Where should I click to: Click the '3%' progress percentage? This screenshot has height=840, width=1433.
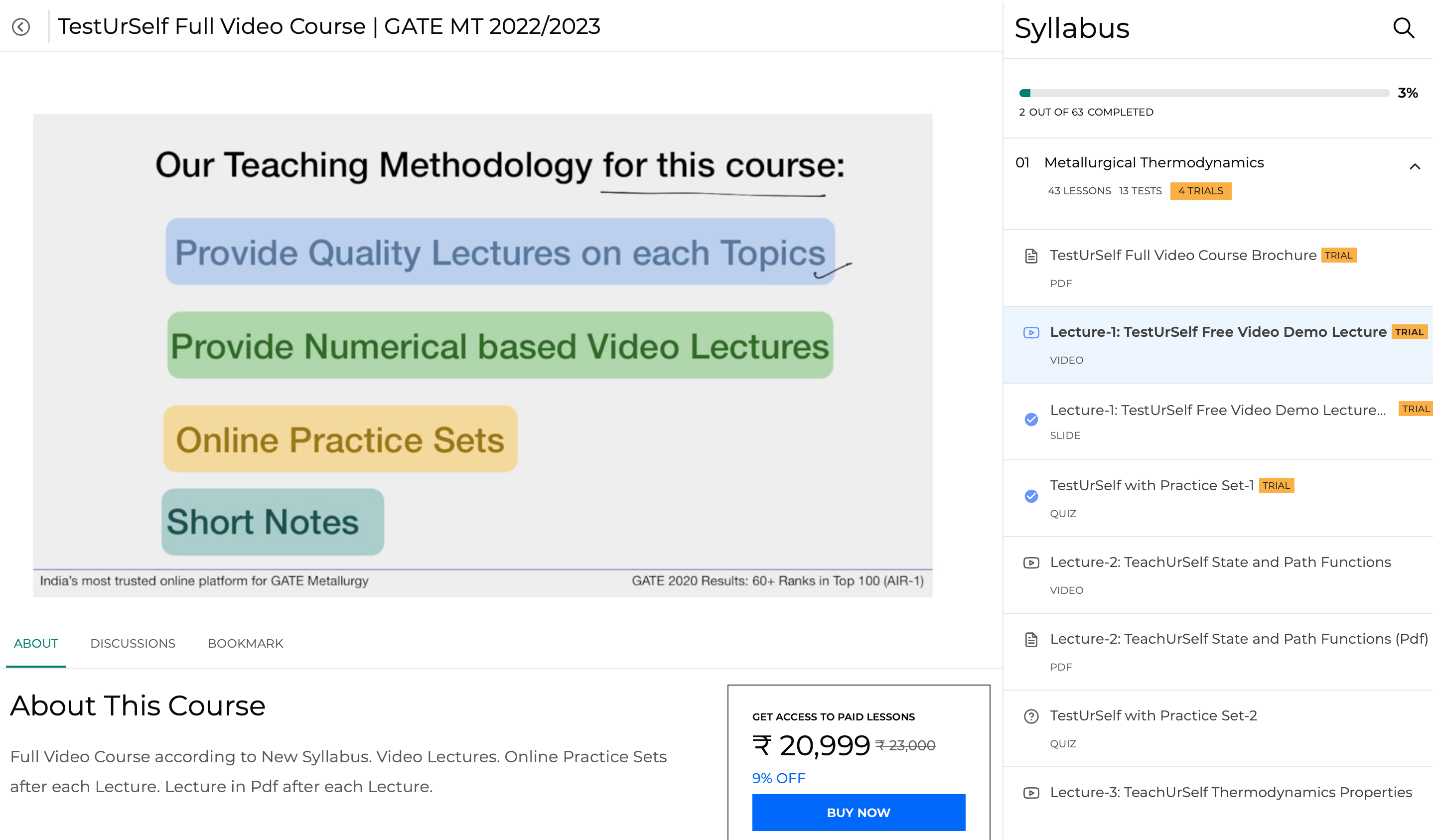(x=1408, y=93)
